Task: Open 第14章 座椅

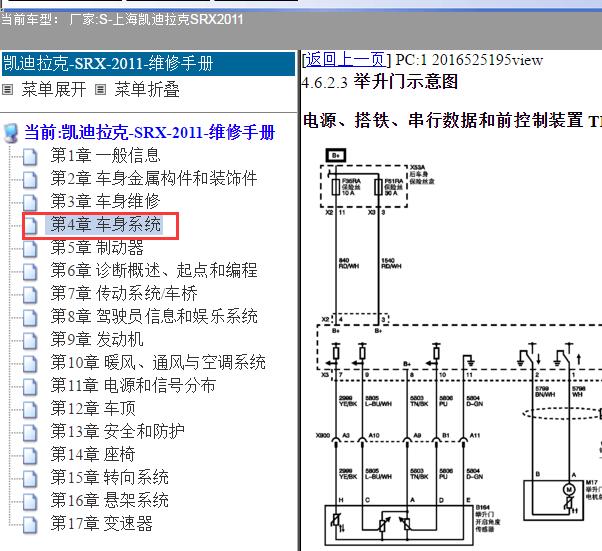Action: coord(93,455)
